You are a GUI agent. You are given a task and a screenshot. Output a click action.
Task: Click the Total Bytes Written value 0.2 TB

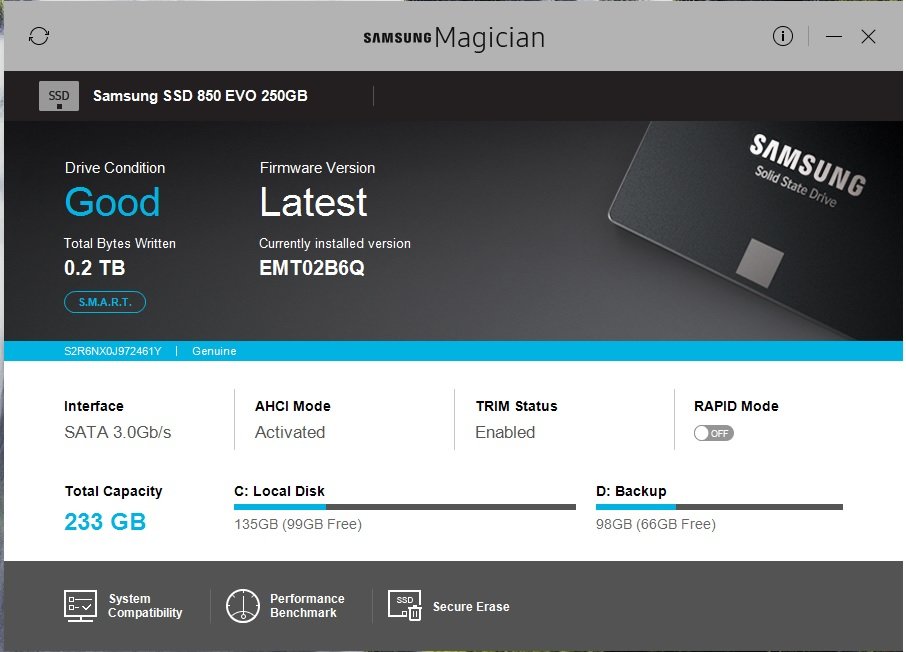pos(95,268)
